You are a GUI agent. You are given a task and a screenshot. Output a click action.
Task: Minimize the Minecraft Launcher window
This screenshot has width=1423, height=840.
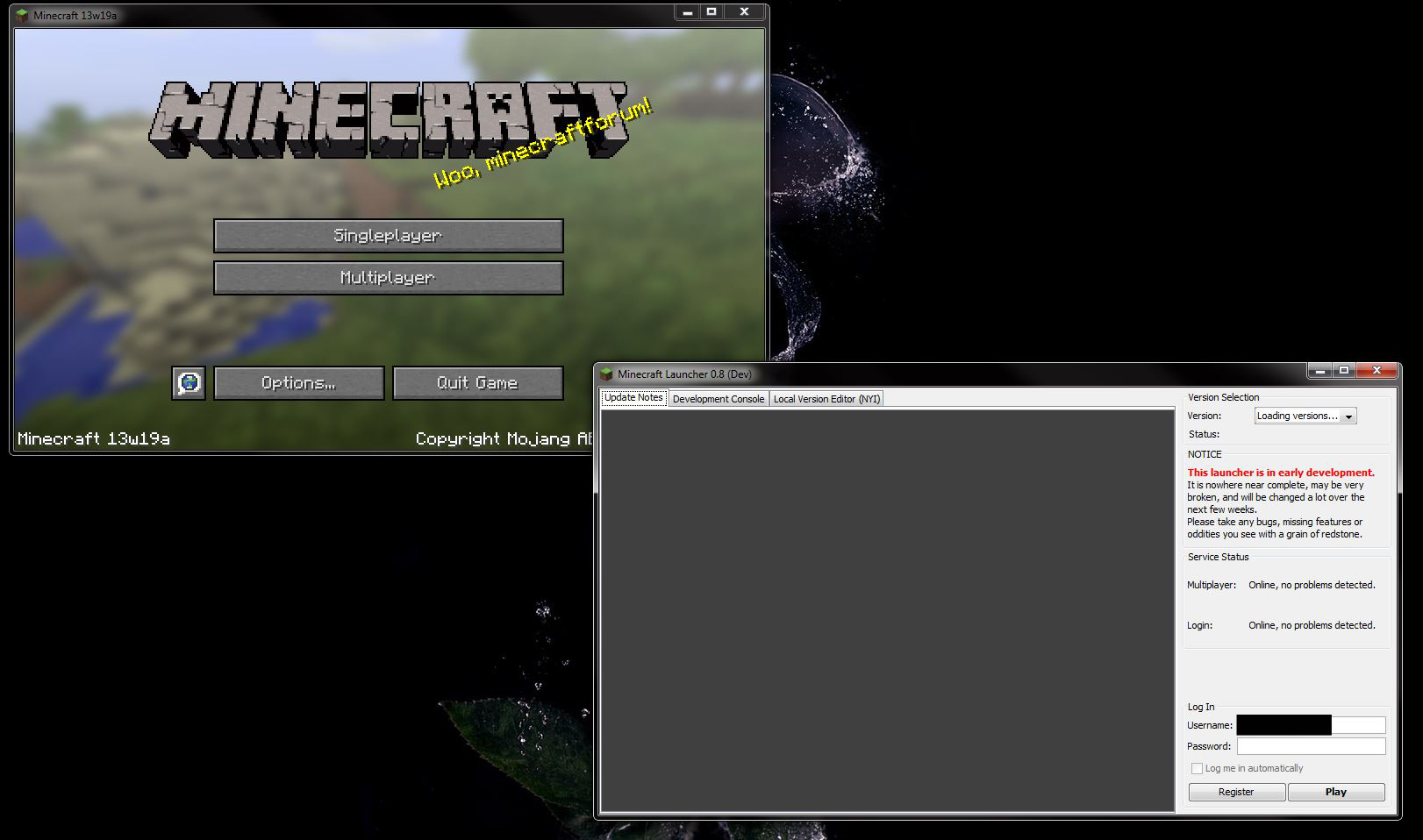(1319, 371)
